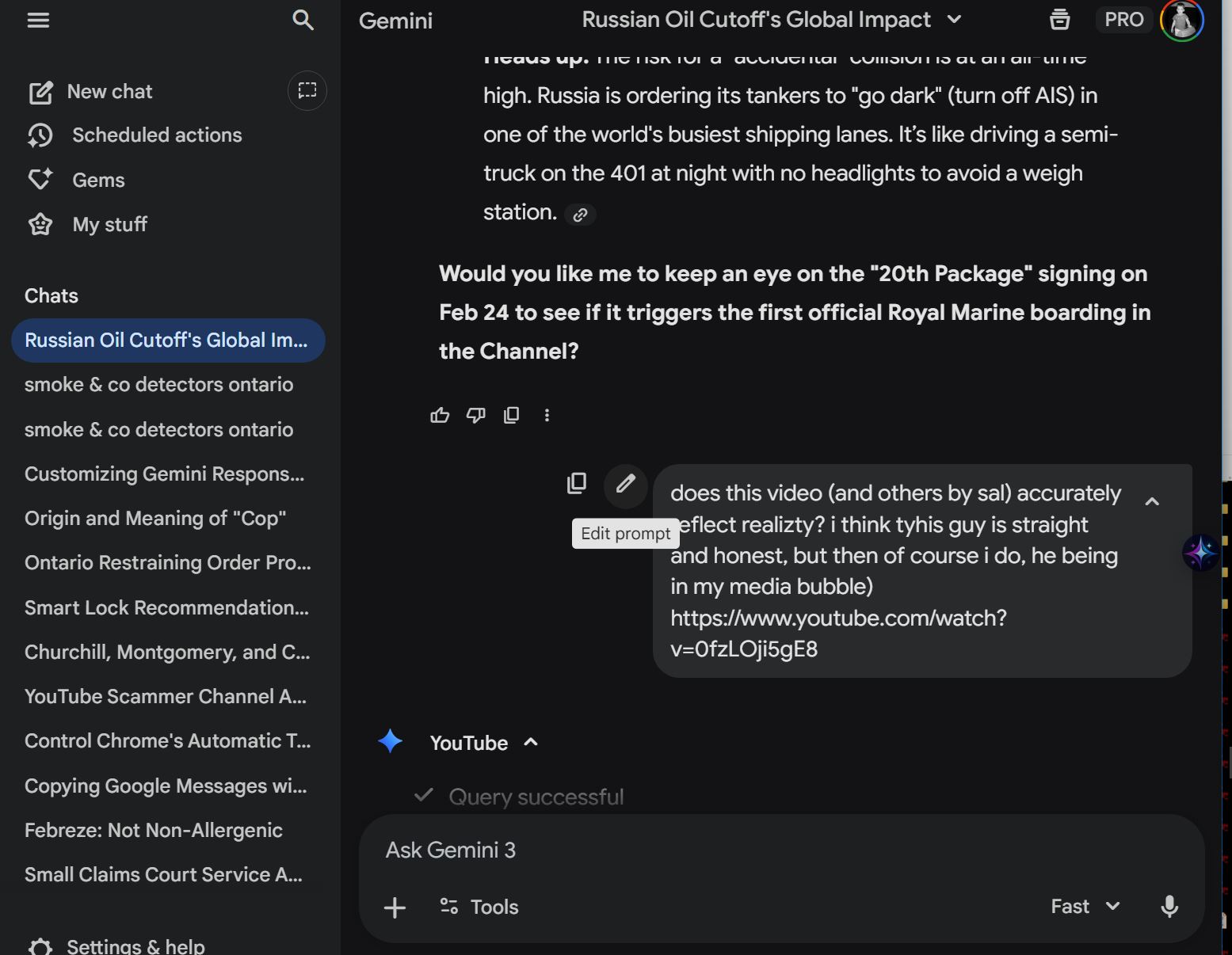The height and width of the screenshot is (955, 1232).
Task: Copy the response with copy icon
Action: pos(512,415)
